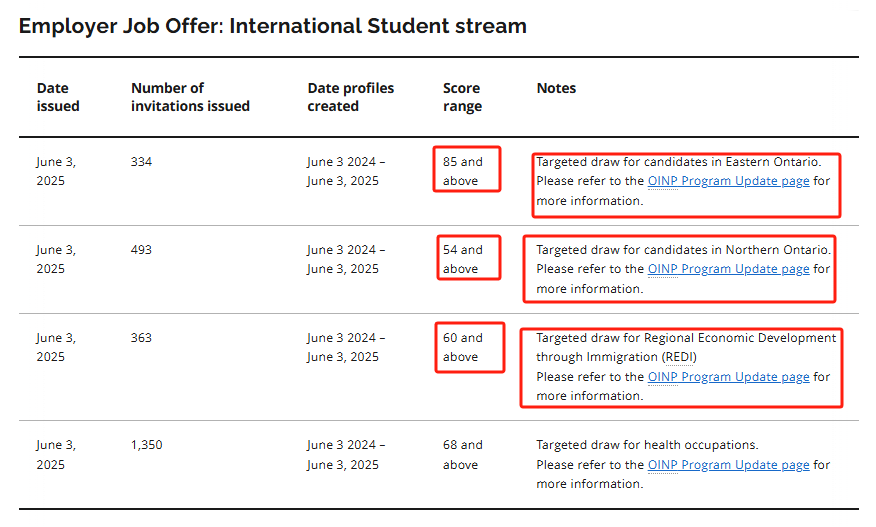Image resolution: width=876 pixels, height=527 pixels.
Task: Click the 'Targeted draw for health occupations' text
Action: click(647, 445)
